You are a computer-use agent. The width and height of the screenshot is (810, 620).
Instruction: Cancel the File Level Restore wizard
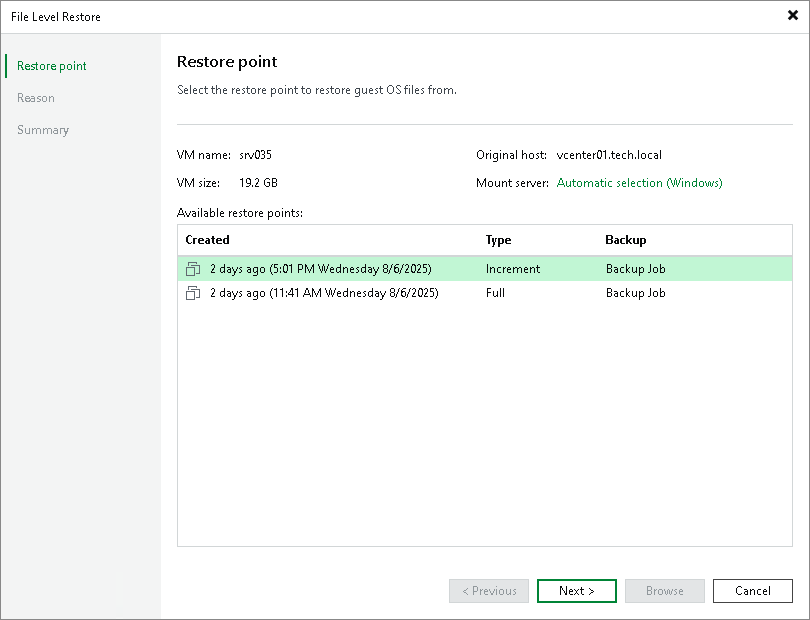point(752,591)
